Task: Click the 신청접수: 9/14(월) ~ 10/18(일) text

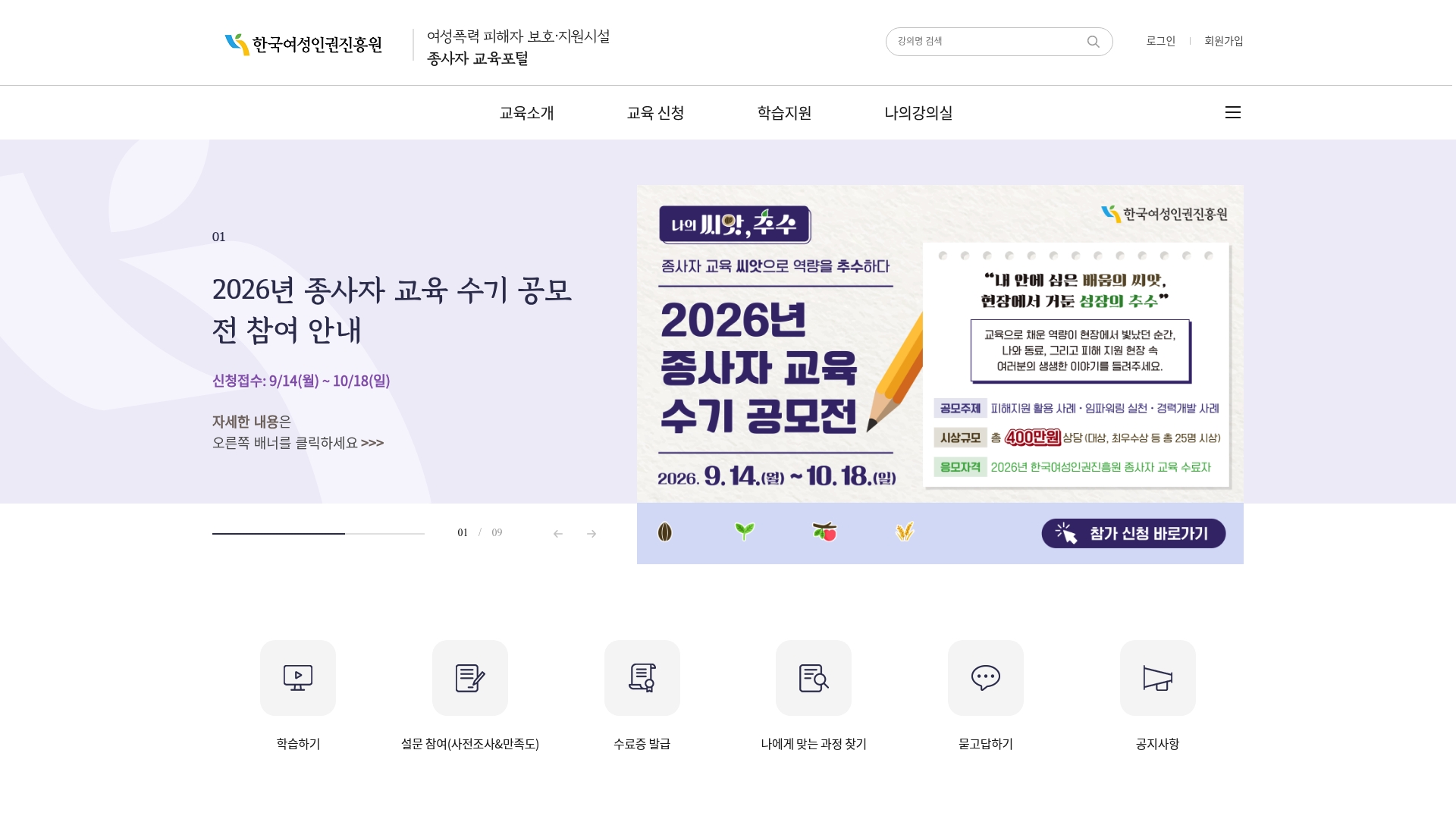Action: [x=301, y=381]
